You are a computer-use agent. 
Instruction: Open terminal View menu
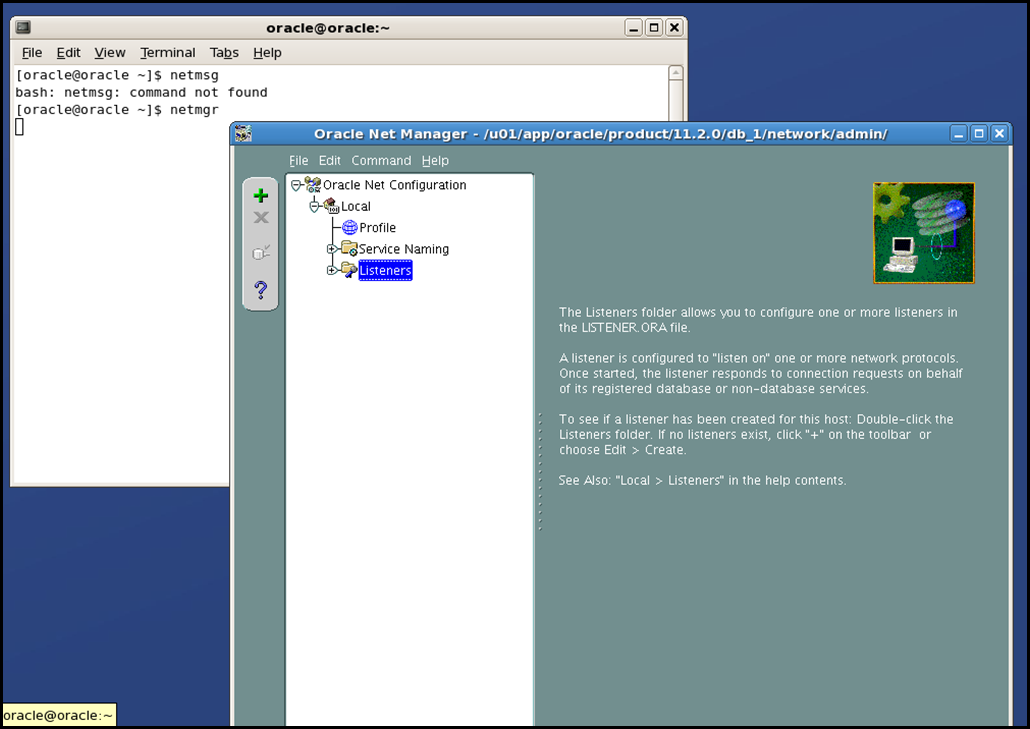(x=110, y=53)
